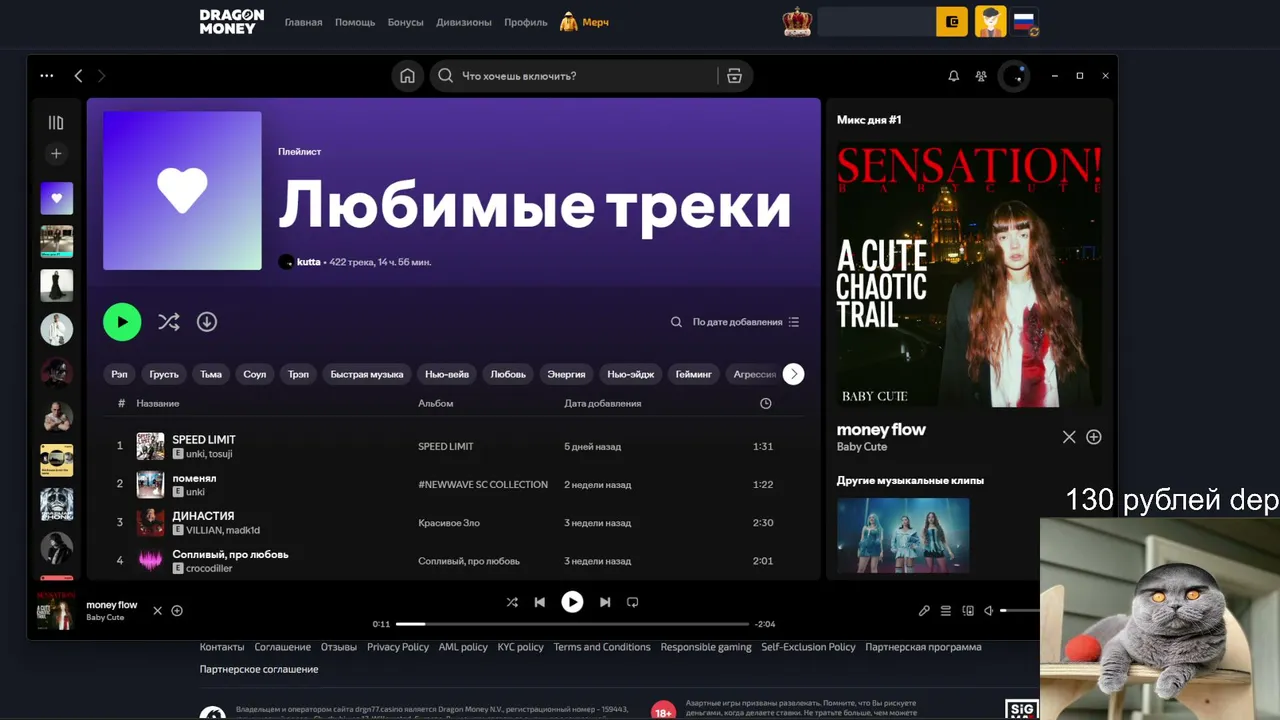Switch Dragon Money language via Russian flag

point(1025,22)
